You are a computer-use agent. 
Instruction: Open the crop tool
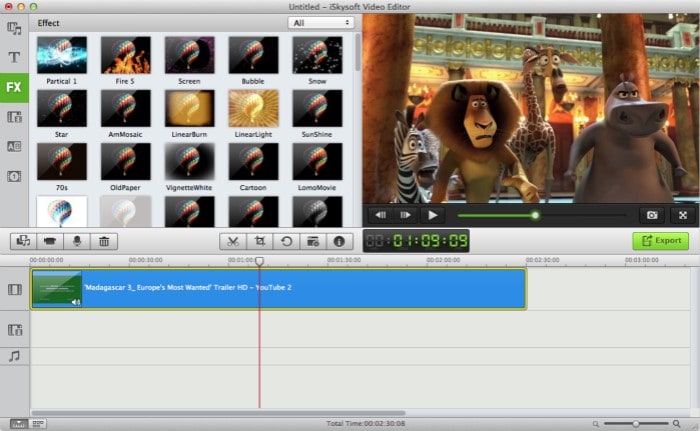(259, 241)
